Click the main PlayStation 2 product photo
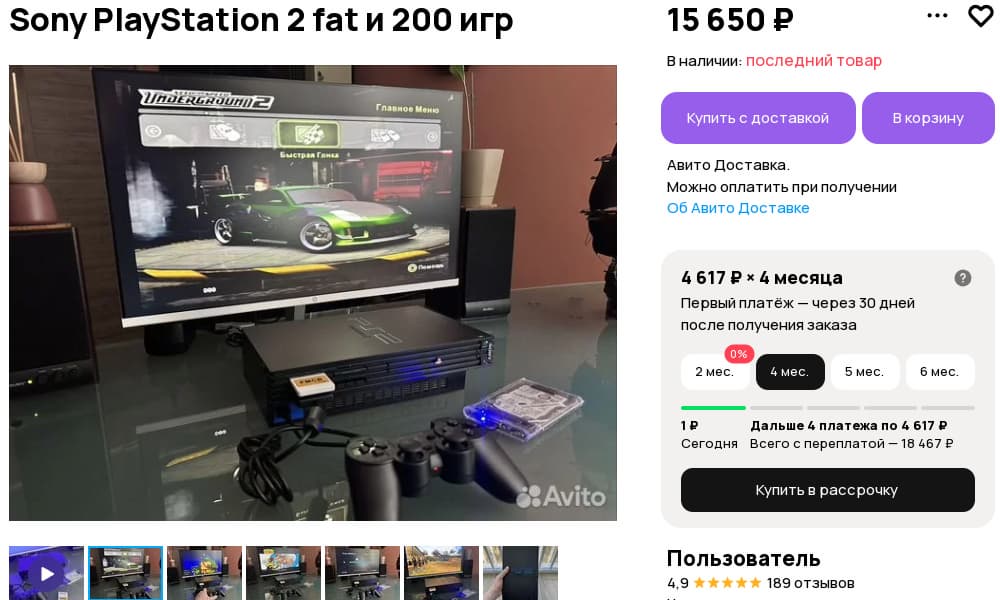This screenshot has height=600, width=1000. (312, 293)
